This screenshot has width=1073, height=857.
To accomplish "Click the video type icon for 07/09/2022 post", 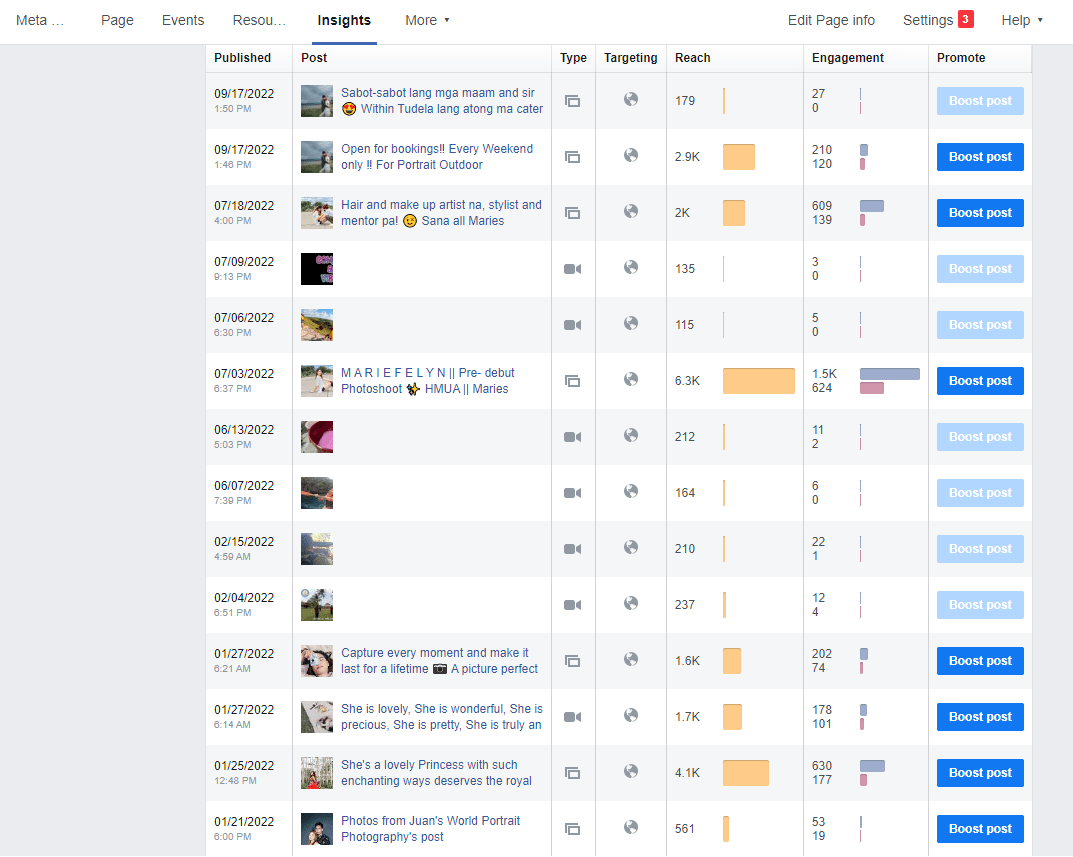I will (x=573, y=269).
